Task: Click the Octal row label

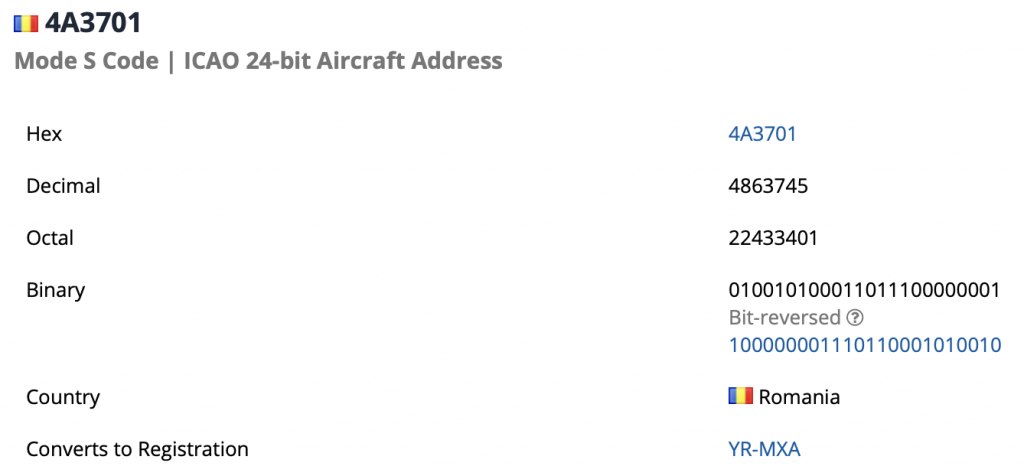Action: click(x=50, y=238)
